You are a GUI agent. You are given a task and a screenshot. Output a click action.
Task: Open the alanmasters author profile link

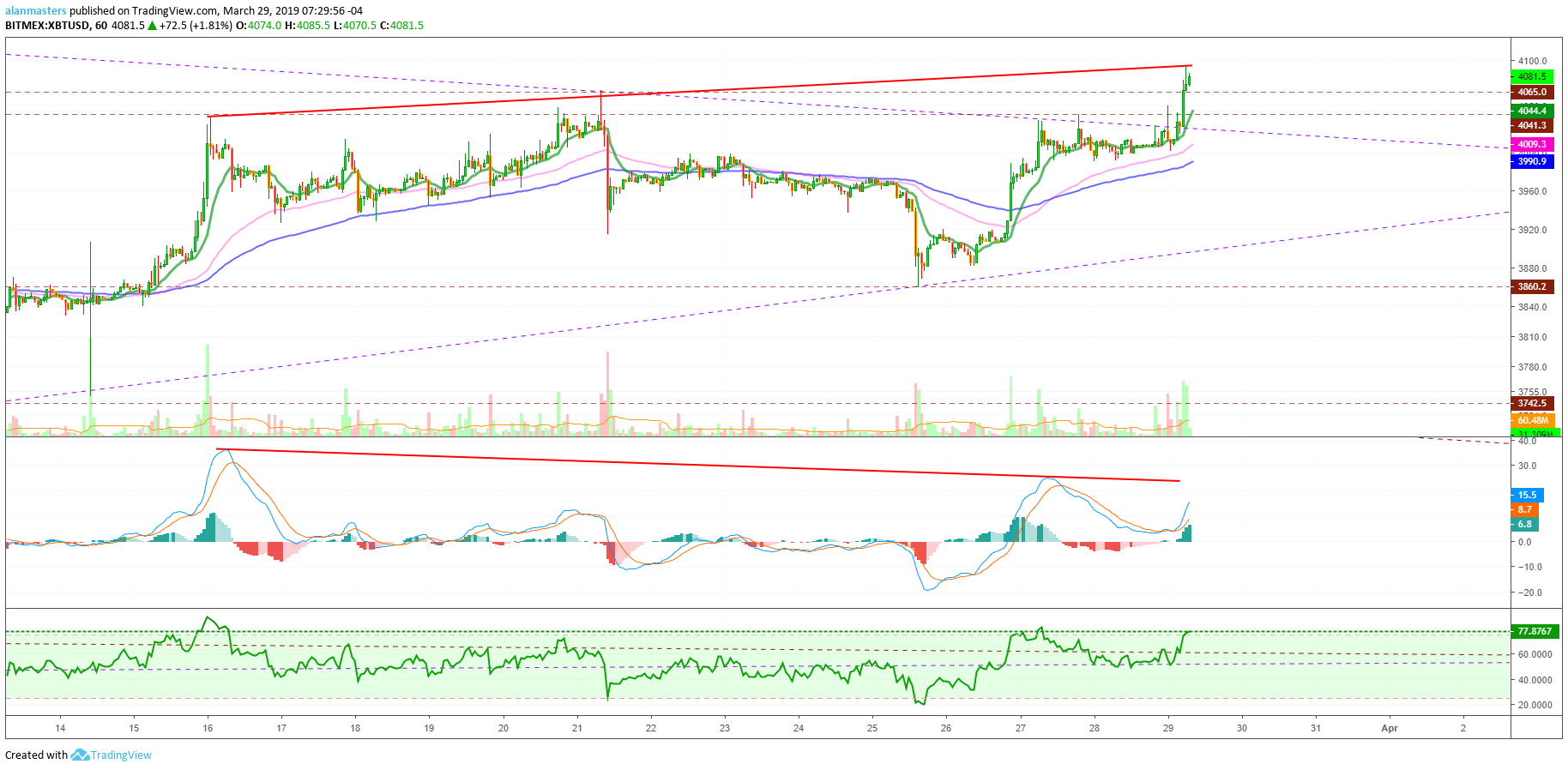pos(36,11)
